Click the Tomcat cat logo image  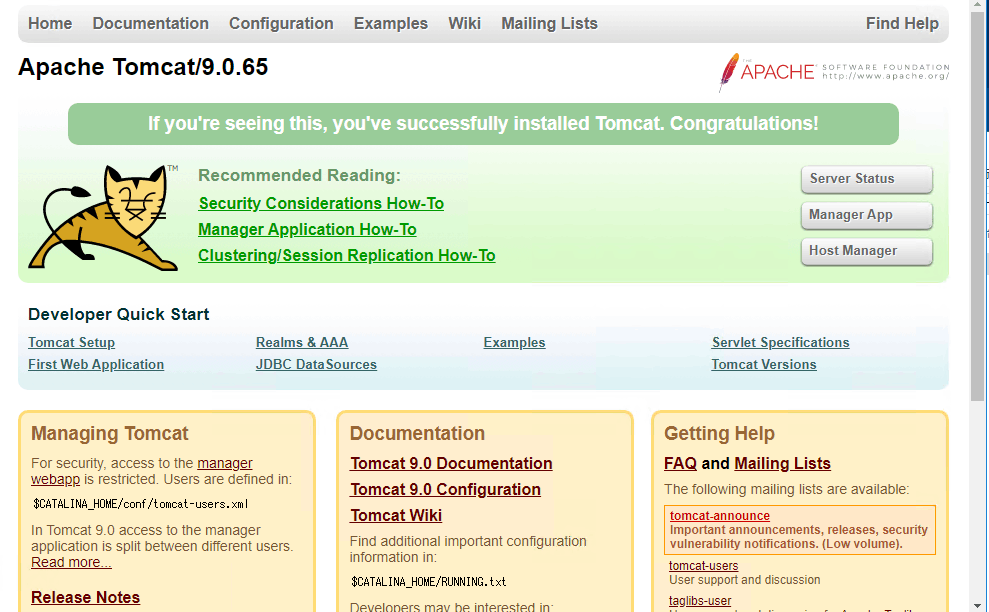[x=103, y=218]
